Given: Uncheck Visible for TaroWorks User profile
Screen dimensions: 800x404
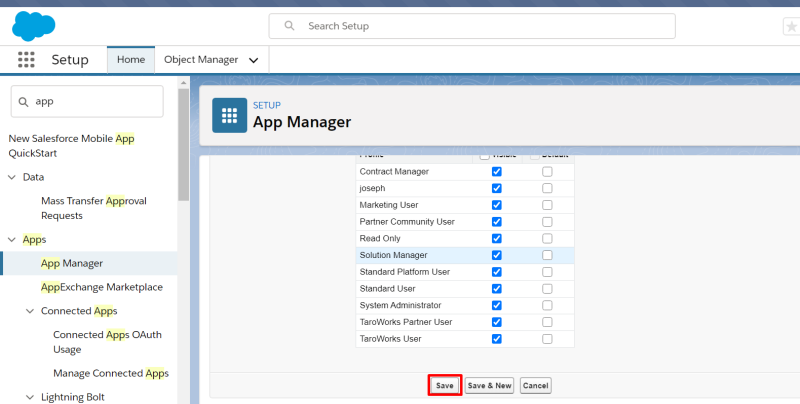Looking at the screenshot, I should click(496, 339).
